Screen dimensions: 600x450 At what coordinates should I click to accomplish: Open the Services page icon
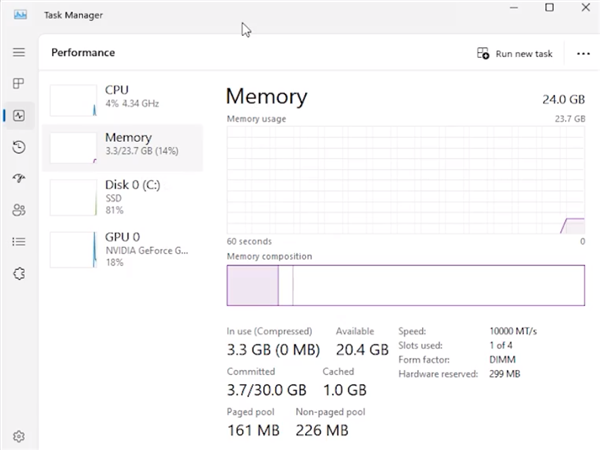click(18, 273)
